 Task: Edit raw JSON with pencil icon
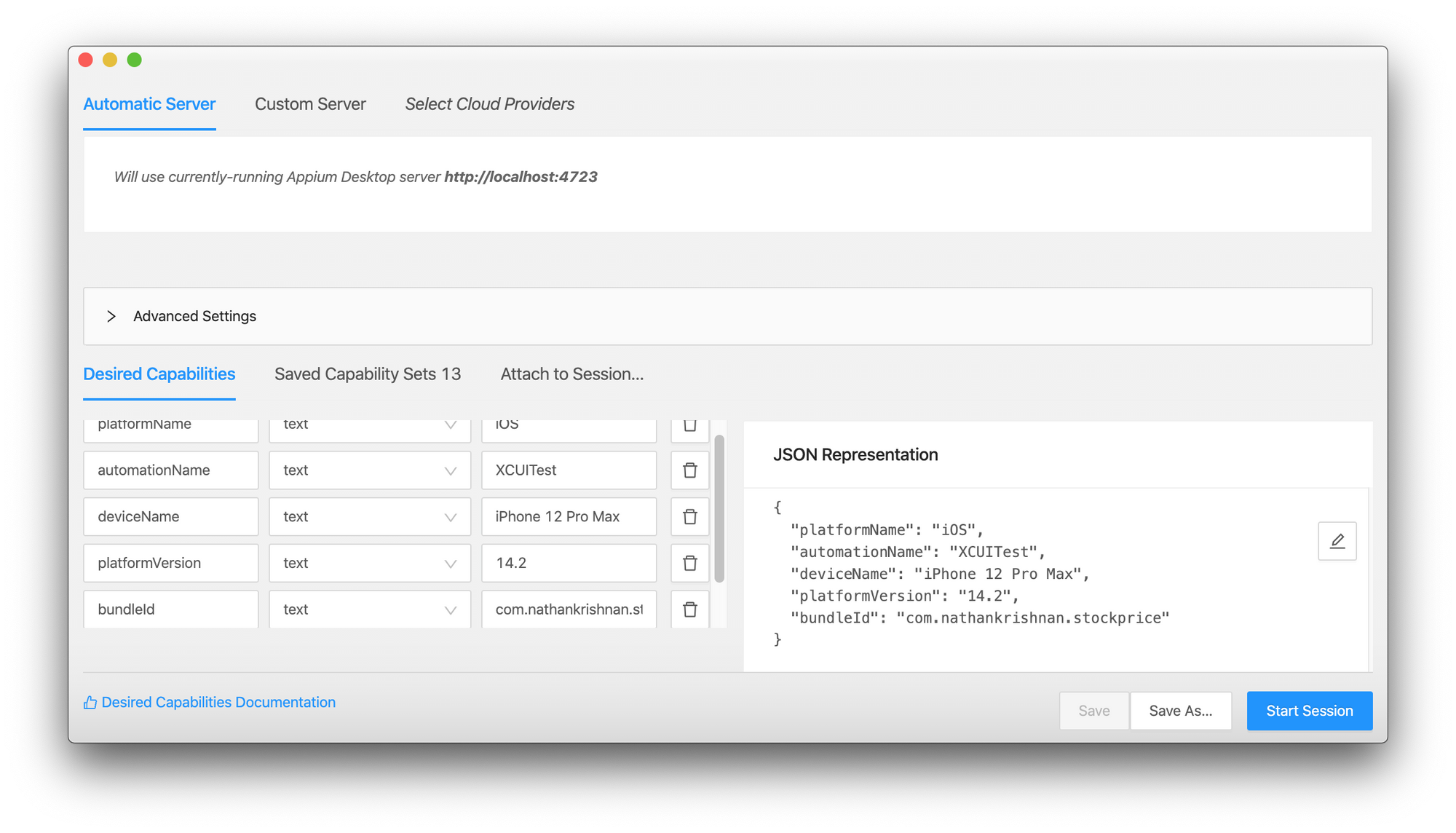1337,541
